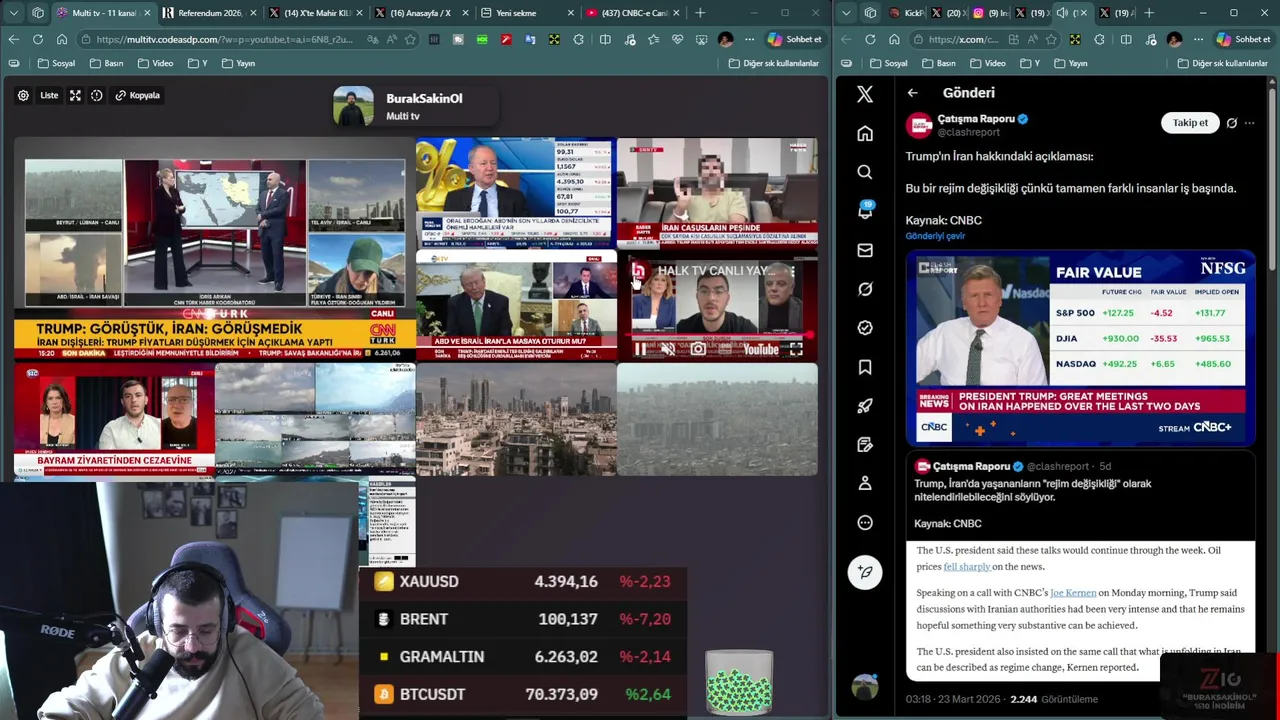Open Grok from the X sidebar
This screenshot has height=720, width=1280.
[x=865, y=289]
